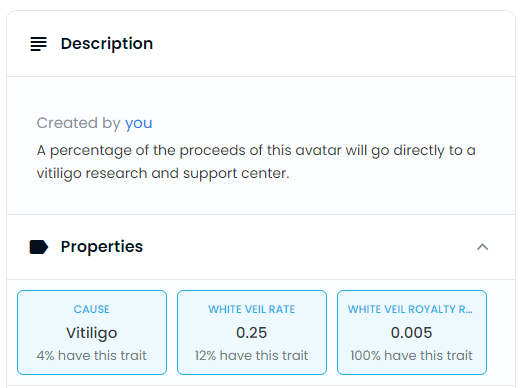Open the White Veil Royalty property card
This screenshot has width=521, height=388.
click(x=412, y=332)
